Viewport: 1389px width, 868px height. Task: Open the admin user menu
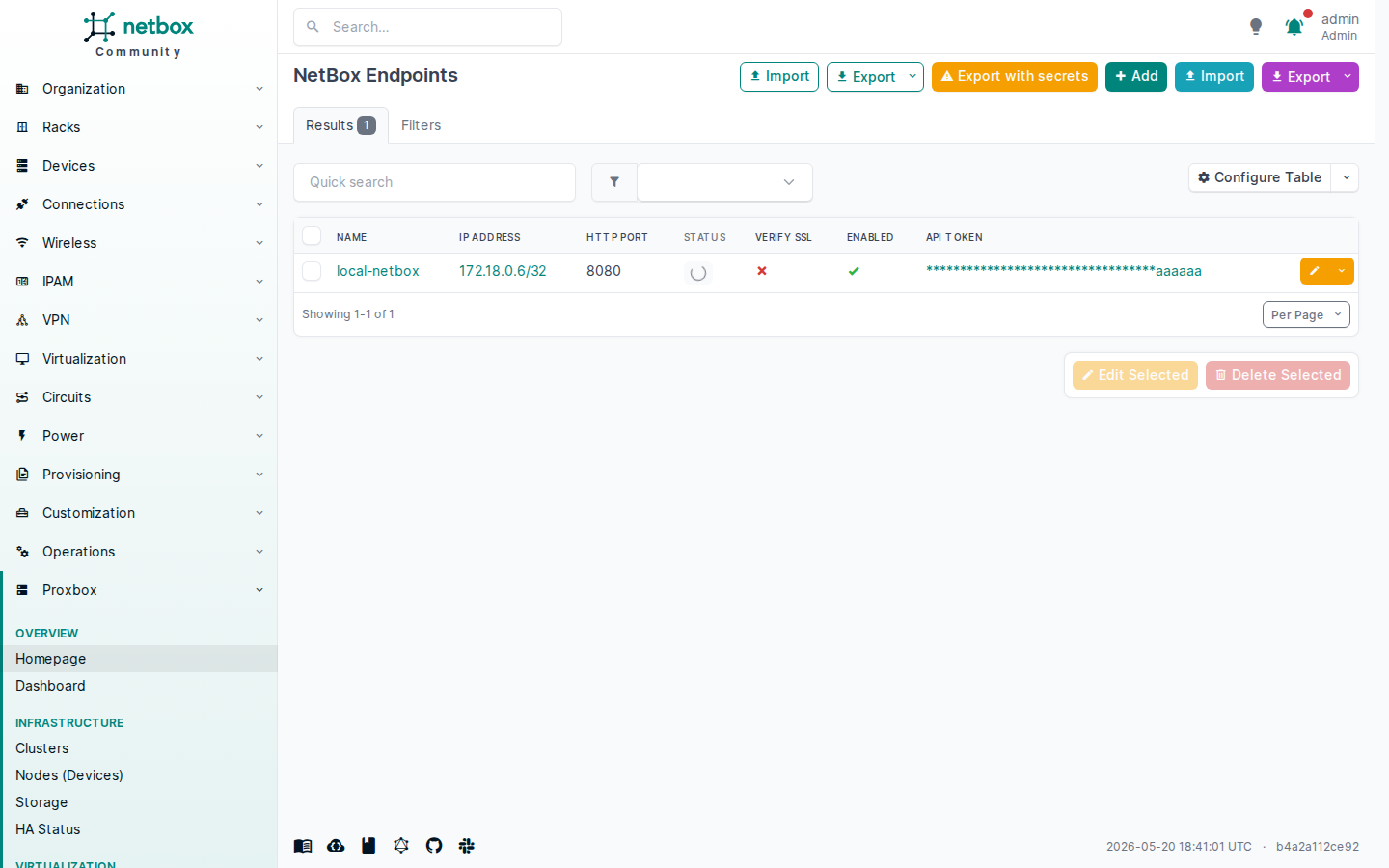click(1339, 27)
